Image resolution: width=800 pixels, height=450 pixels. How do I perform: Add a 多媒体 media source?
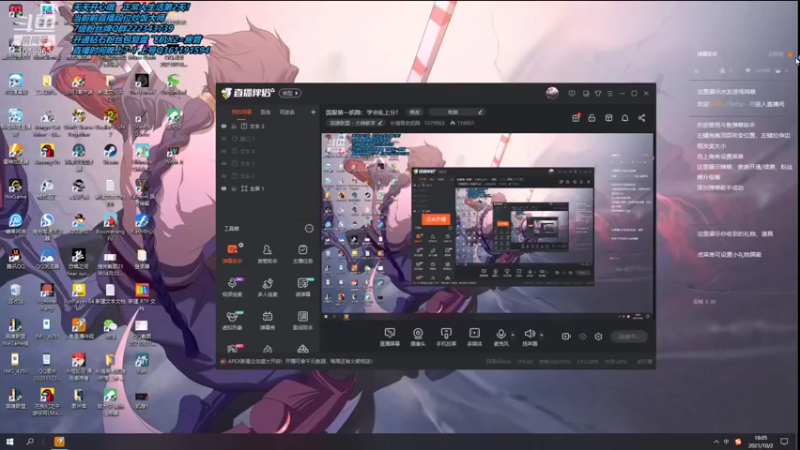pyautogui.click(x=474, y=337)
